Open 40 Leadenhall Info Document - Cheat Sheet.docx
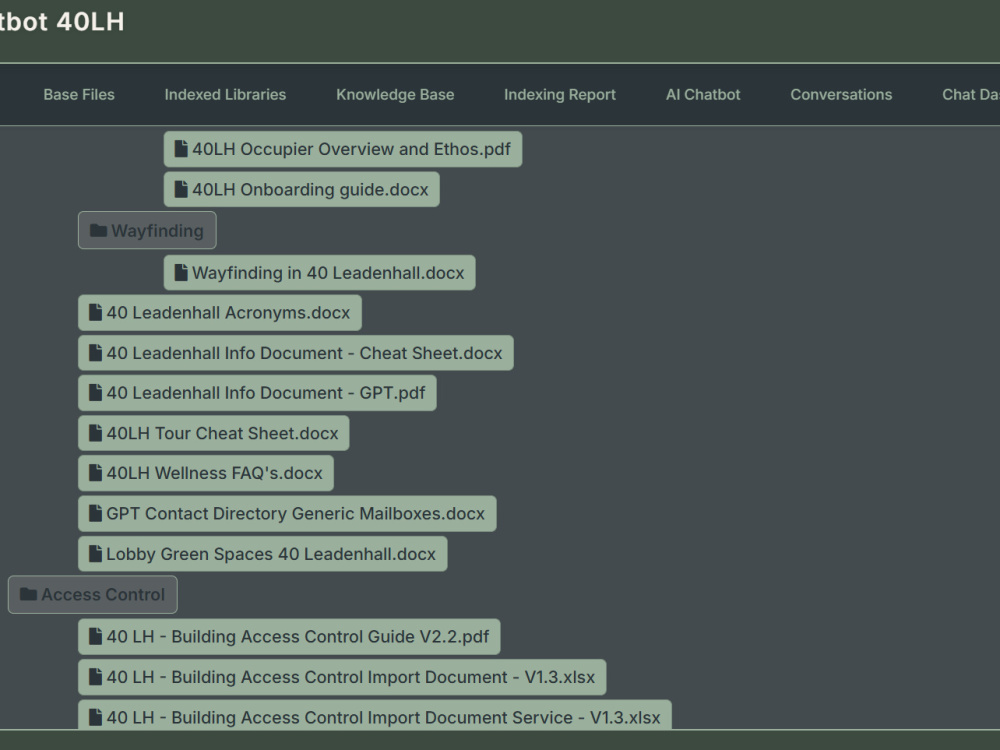This screenshot has width=1000, height=750. [x=296, y=353]
